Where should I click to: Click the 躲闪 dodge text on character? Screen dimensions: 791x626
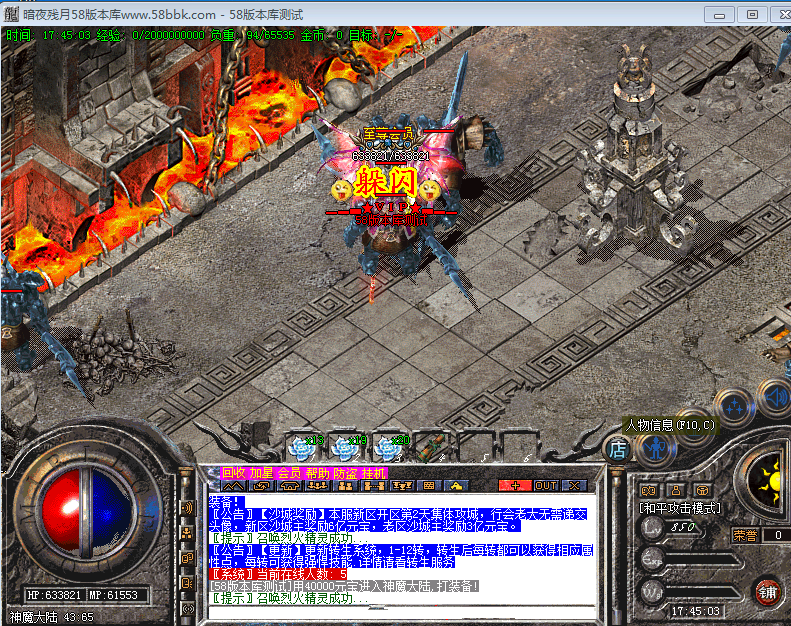click(386, 183)
